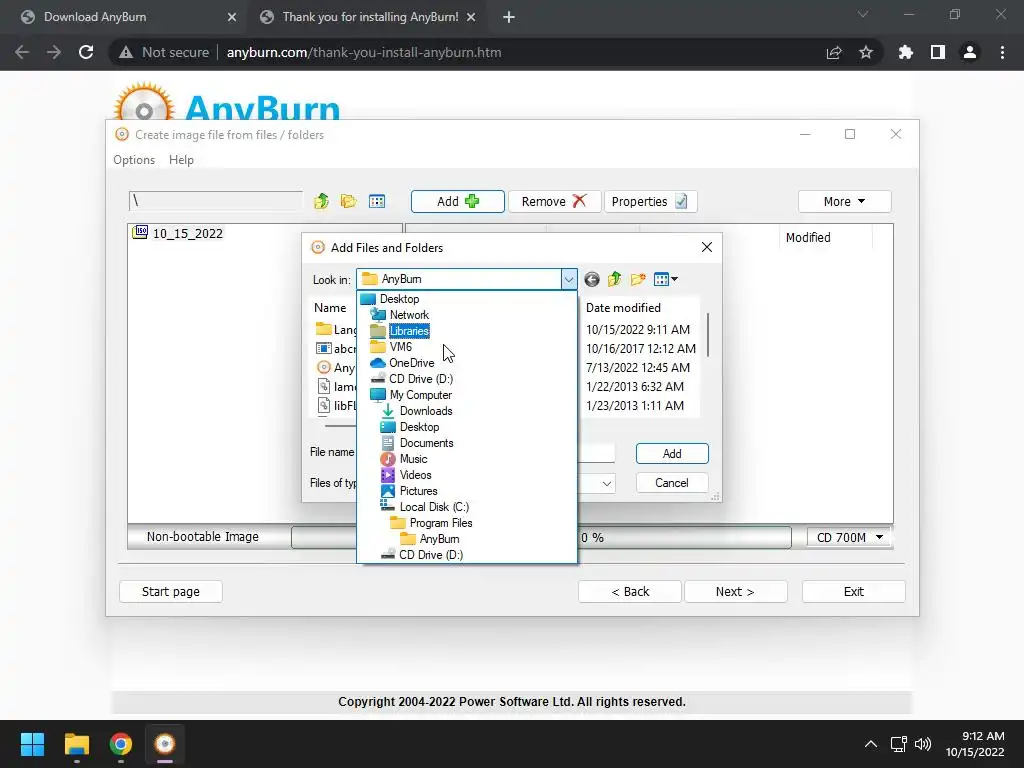
Task: Click the Date modified column header
Action: click(623, 308)
